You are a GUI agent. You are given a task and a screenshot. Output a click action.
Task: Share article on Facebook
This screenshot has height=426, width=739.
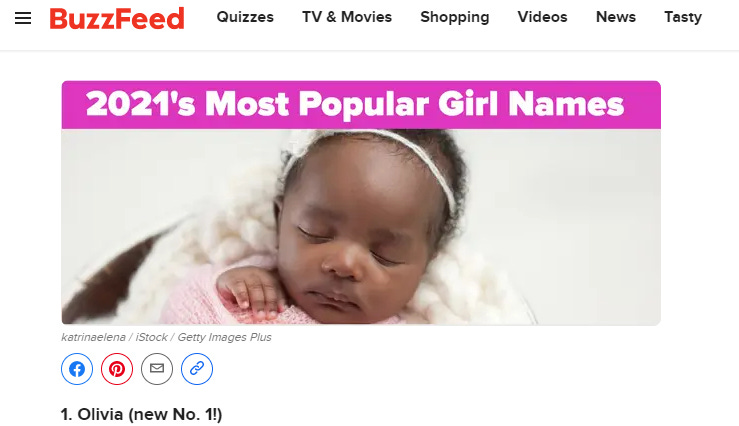77,369
